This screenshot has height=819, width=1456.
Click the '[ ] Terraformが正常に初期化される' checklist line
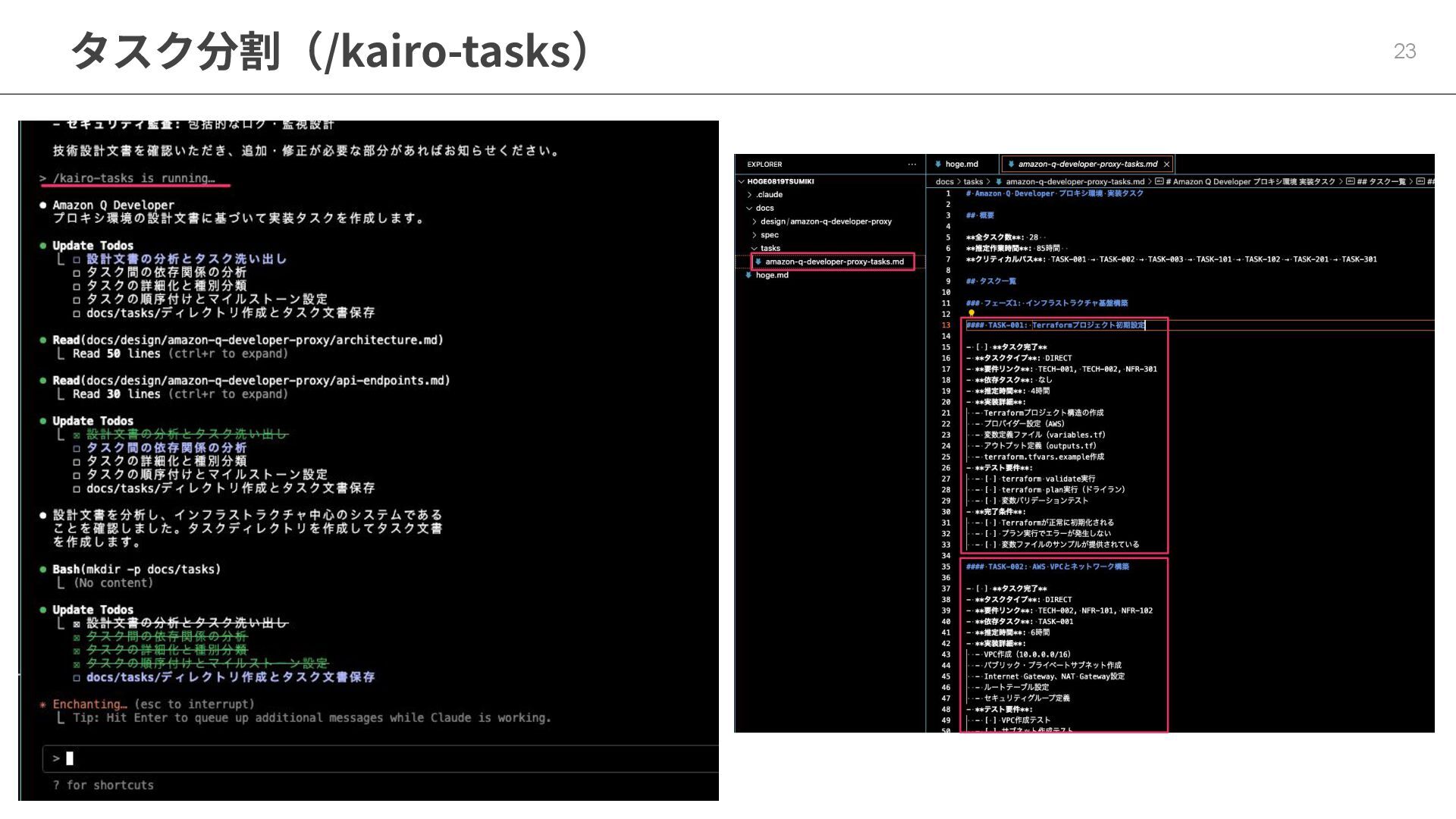(1045, 522)
